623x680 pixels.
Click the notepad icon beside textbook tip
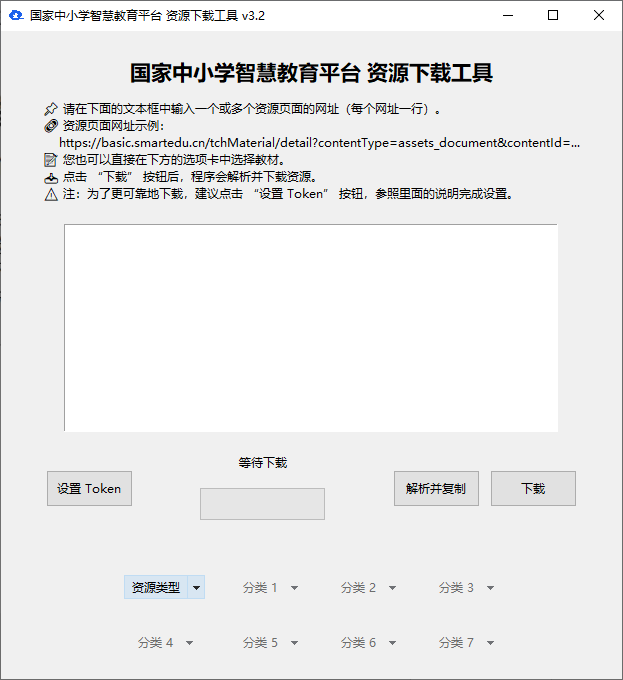[51, 160]
